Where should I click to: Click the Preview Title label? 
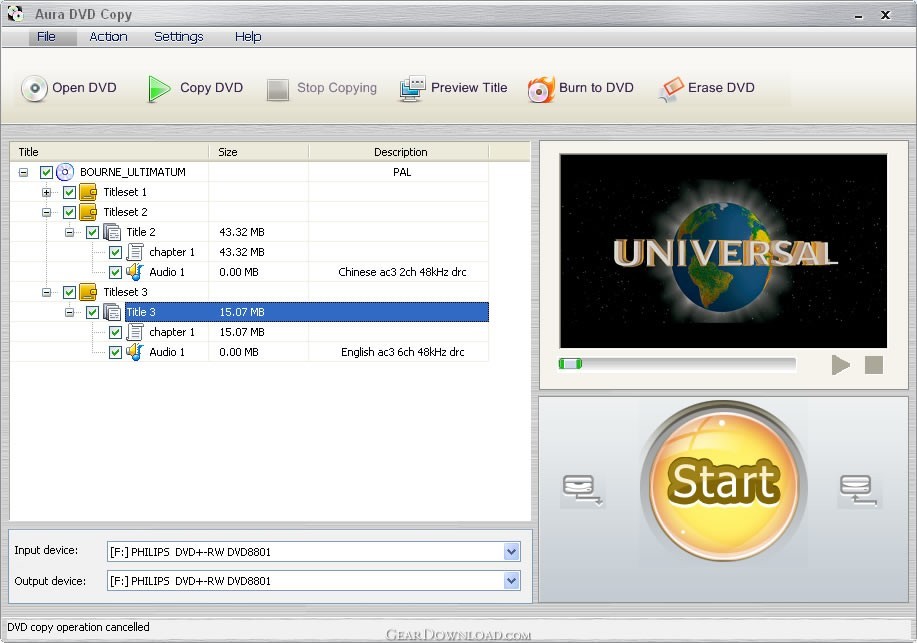coord(469,88)
